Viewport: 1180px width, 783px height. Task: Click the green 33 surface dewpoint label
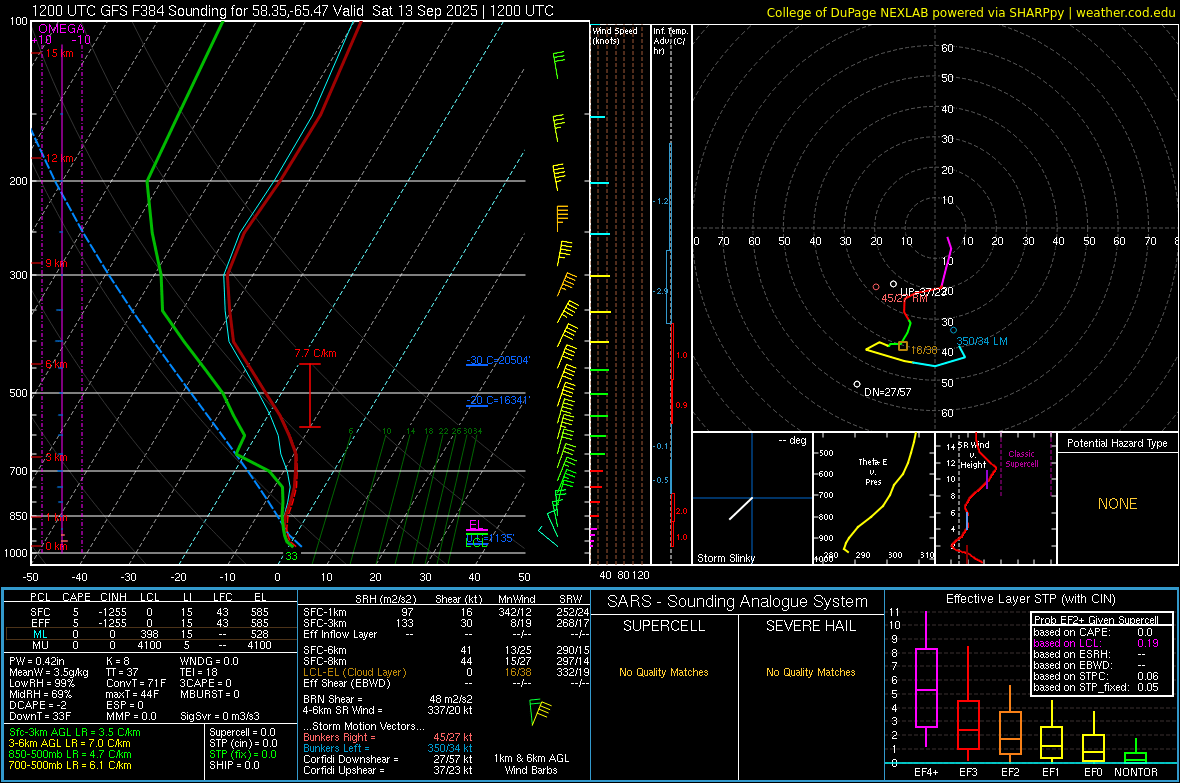click(x=291, y=556)
